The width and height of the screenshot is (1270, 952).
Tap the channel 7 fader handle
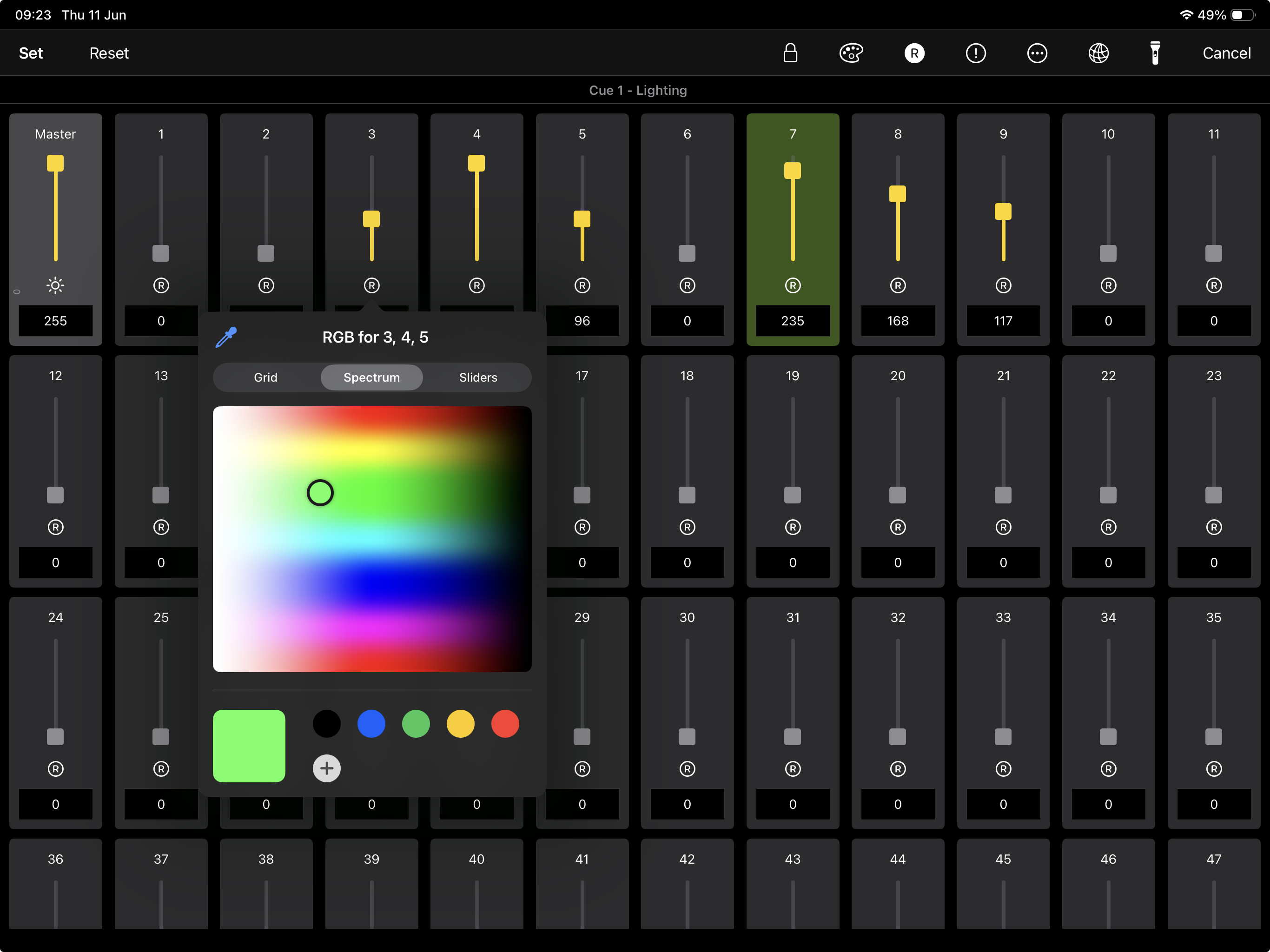(793, 171)
